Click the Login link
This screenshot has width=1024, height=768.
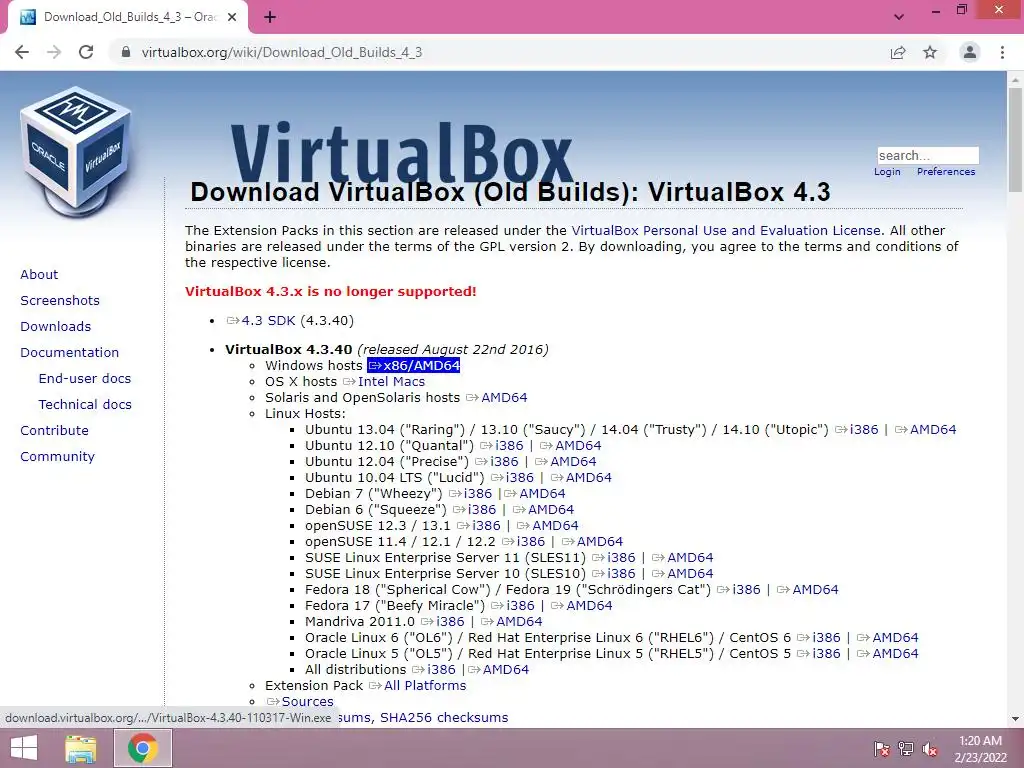click(887, 172)
